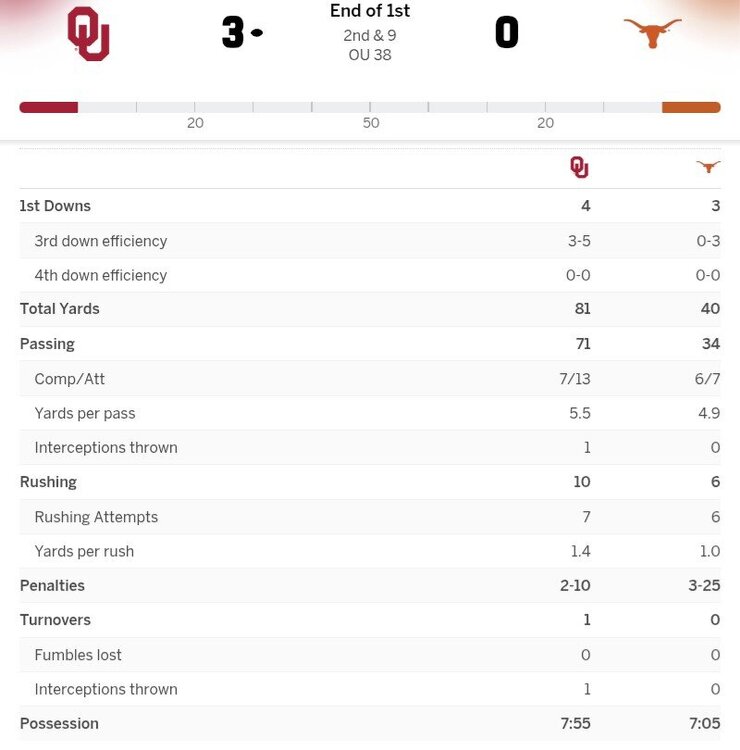Click the Turnovers row label
Screen dimensions: 740x750
point(55,620)
